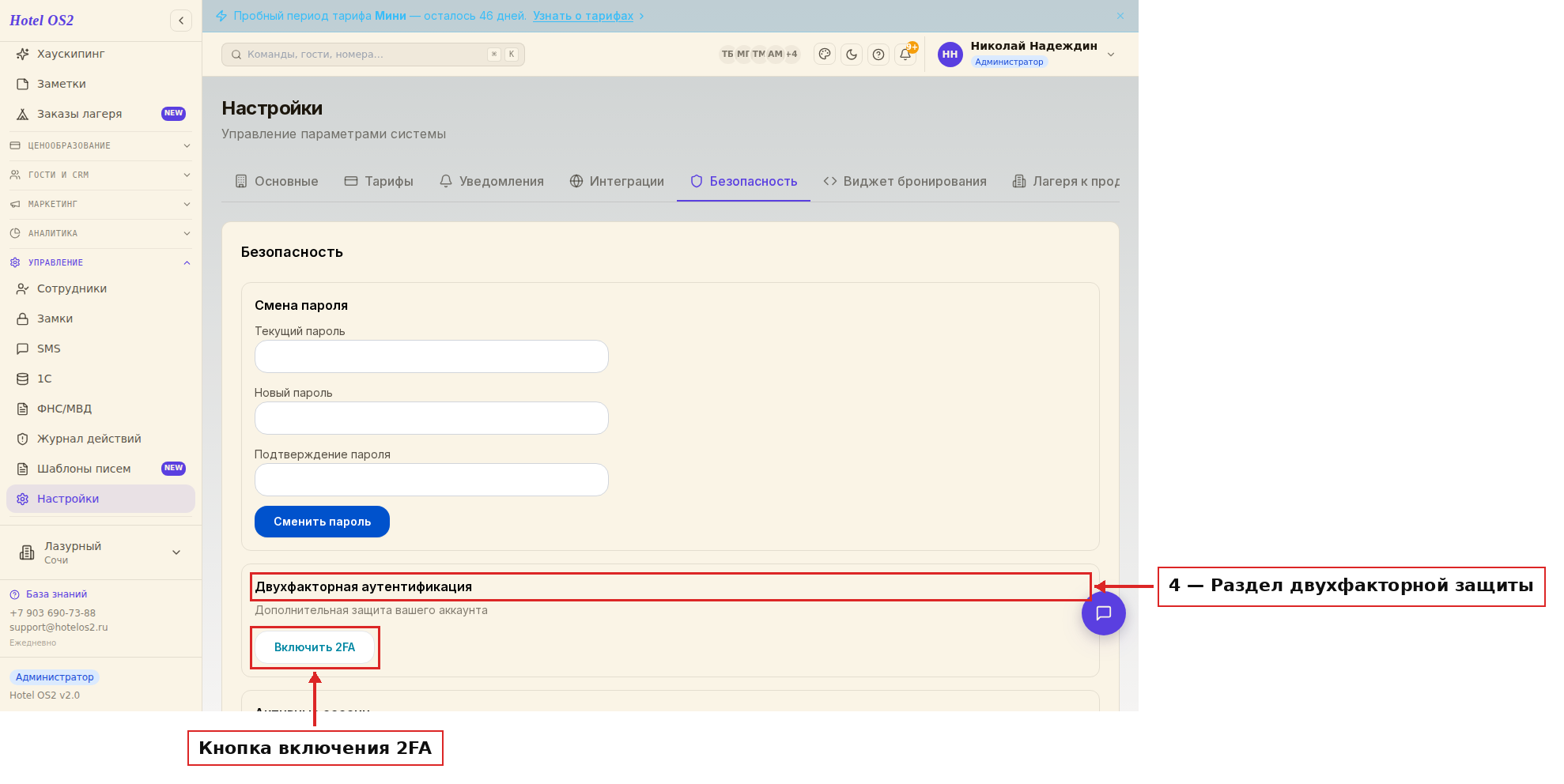Click Сменить пароль button

(322, 522)
